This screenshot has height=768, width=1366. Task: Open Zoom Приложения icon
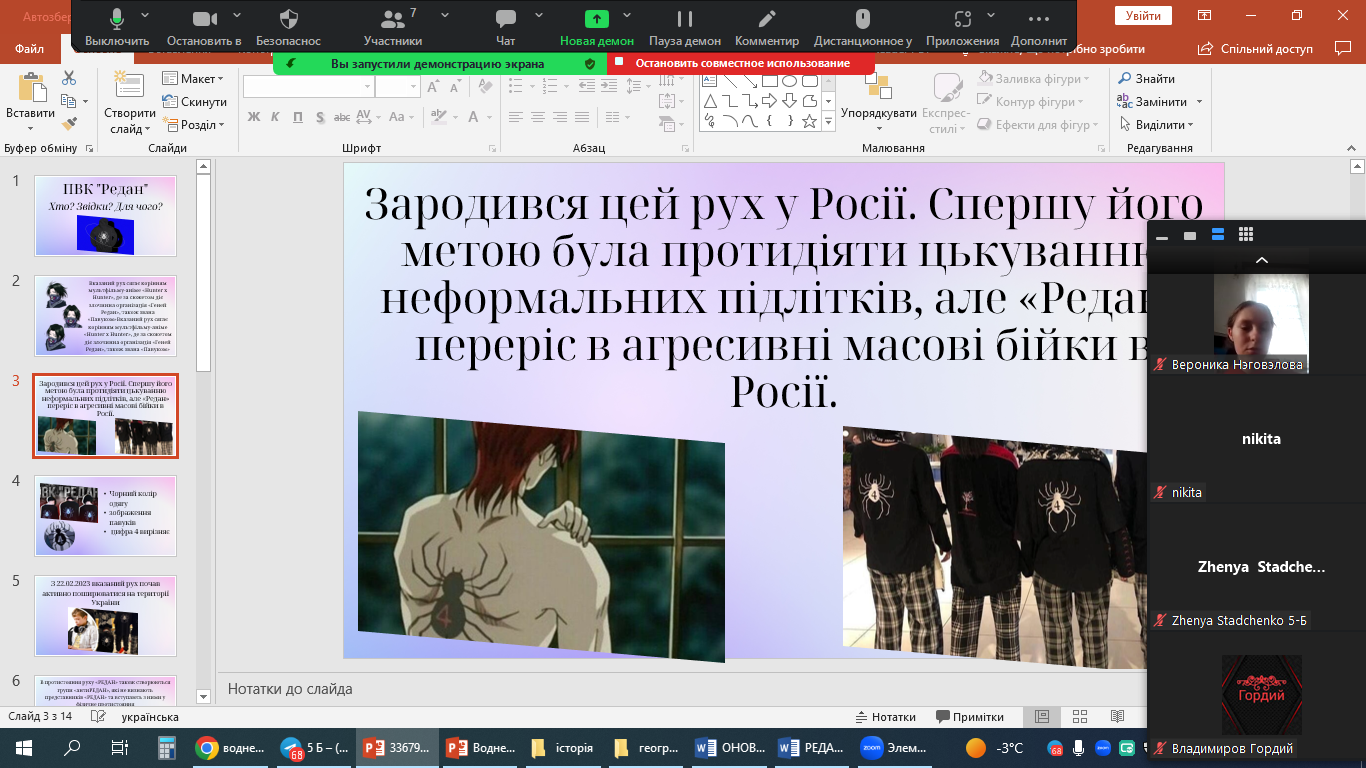pyautogui.click(x=962, y=18)
